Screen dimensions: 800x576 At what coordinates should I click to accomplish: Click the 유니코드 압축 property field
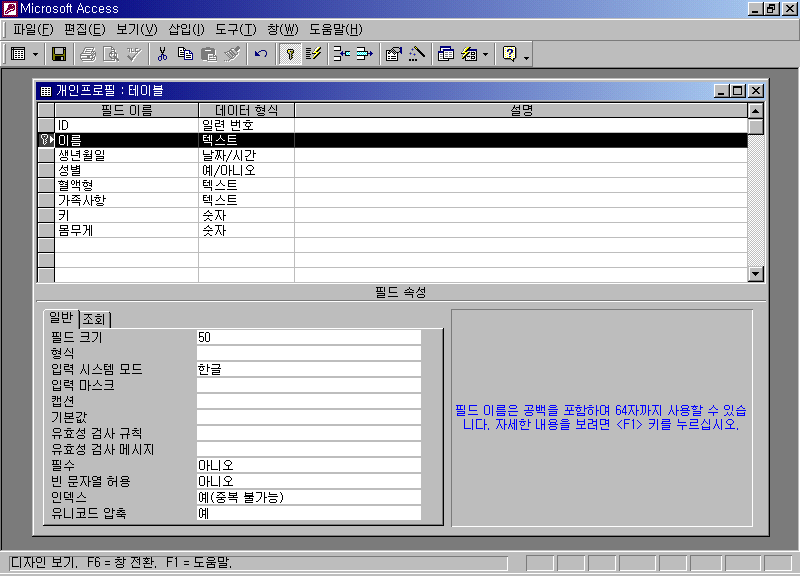click(309, 513)
